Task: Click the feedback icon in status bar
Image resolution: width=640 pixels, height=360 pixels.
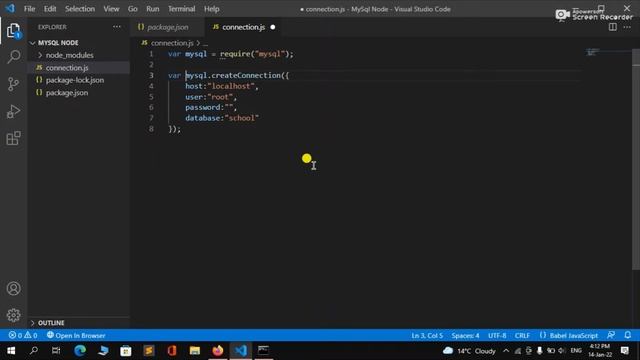Action: click(x=611, y=335)
